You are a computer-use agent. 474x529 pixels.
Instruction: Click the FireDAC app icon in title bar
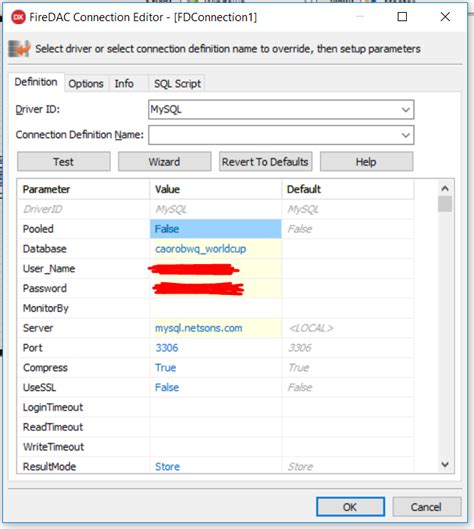click(x=18, y=17)
